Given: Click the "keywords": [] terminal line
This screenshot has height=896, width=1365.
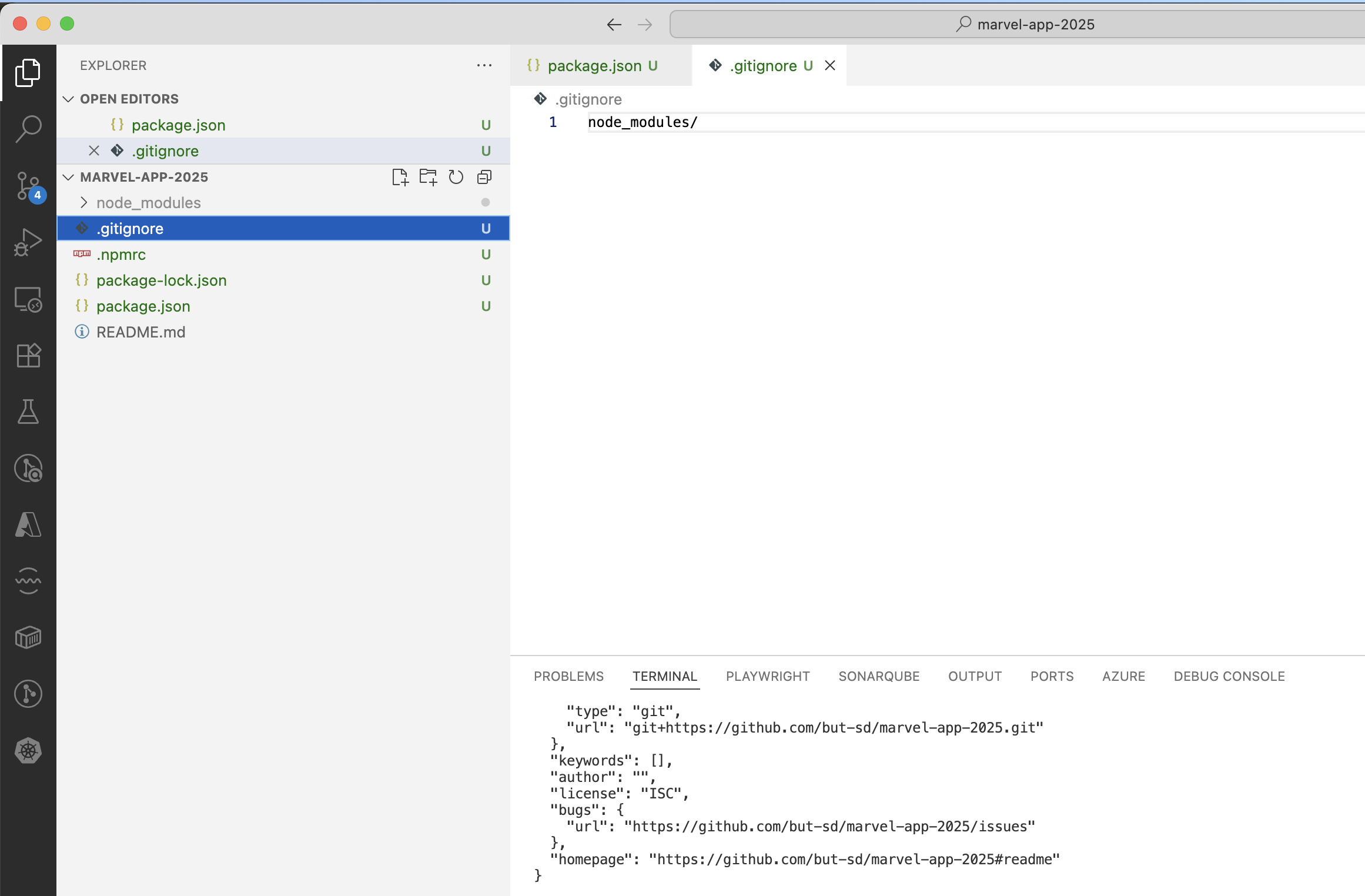Looking at the screenshot, I should 611,760.
